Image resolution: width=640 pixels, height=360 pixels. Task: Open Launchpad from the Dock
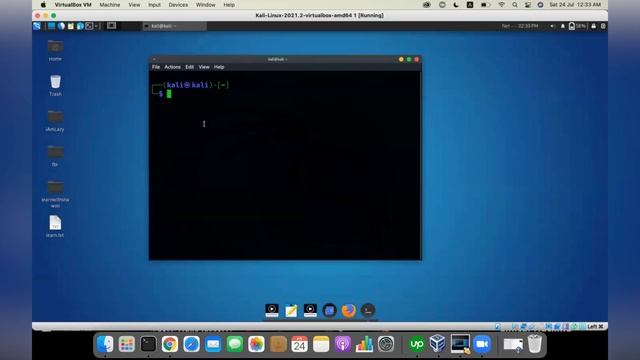[127, 344]
